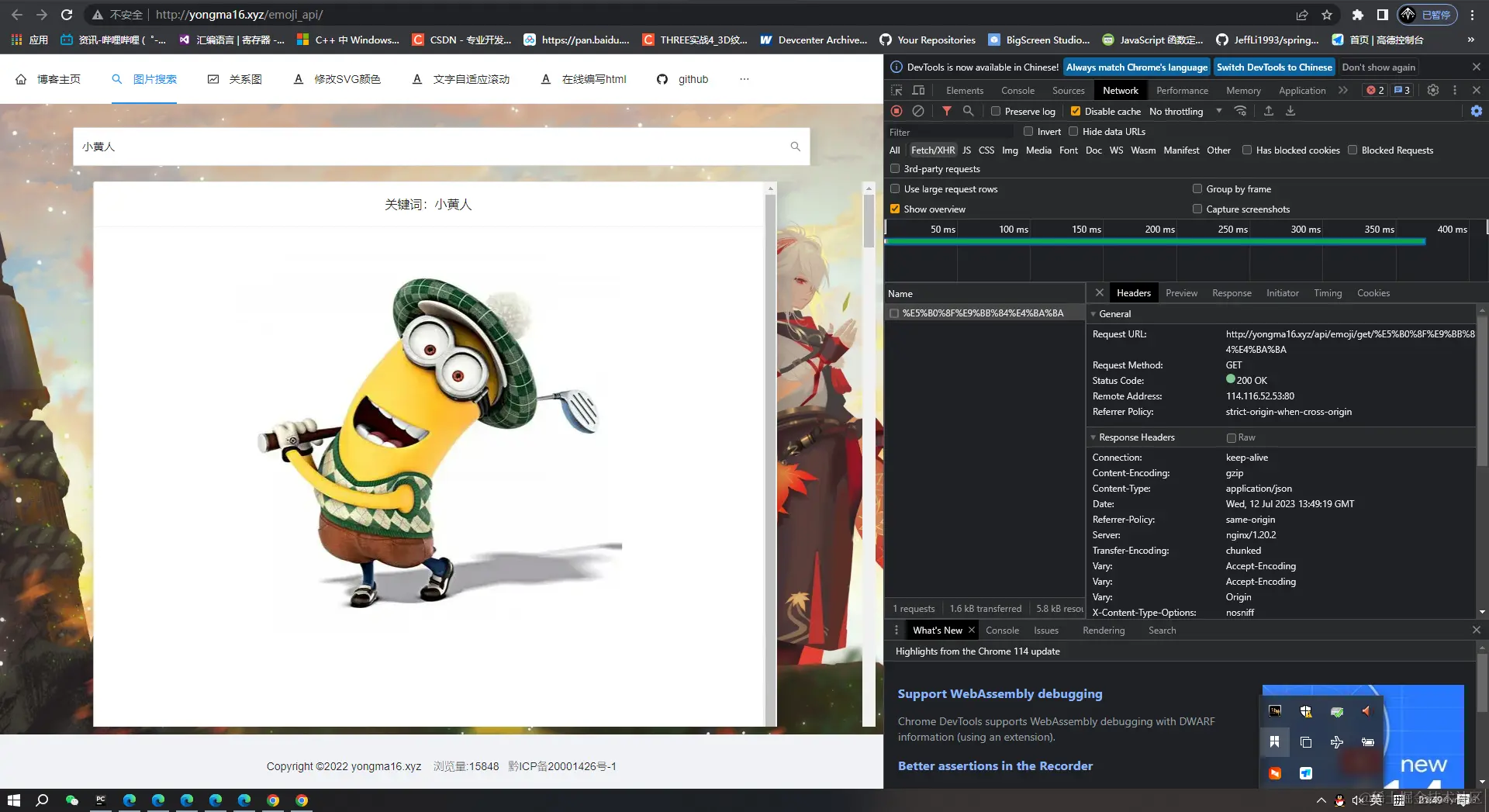Open DevTools settings gear icon
The height and width of the screenshot is (812, 1489).
(x=1433, y=90)
